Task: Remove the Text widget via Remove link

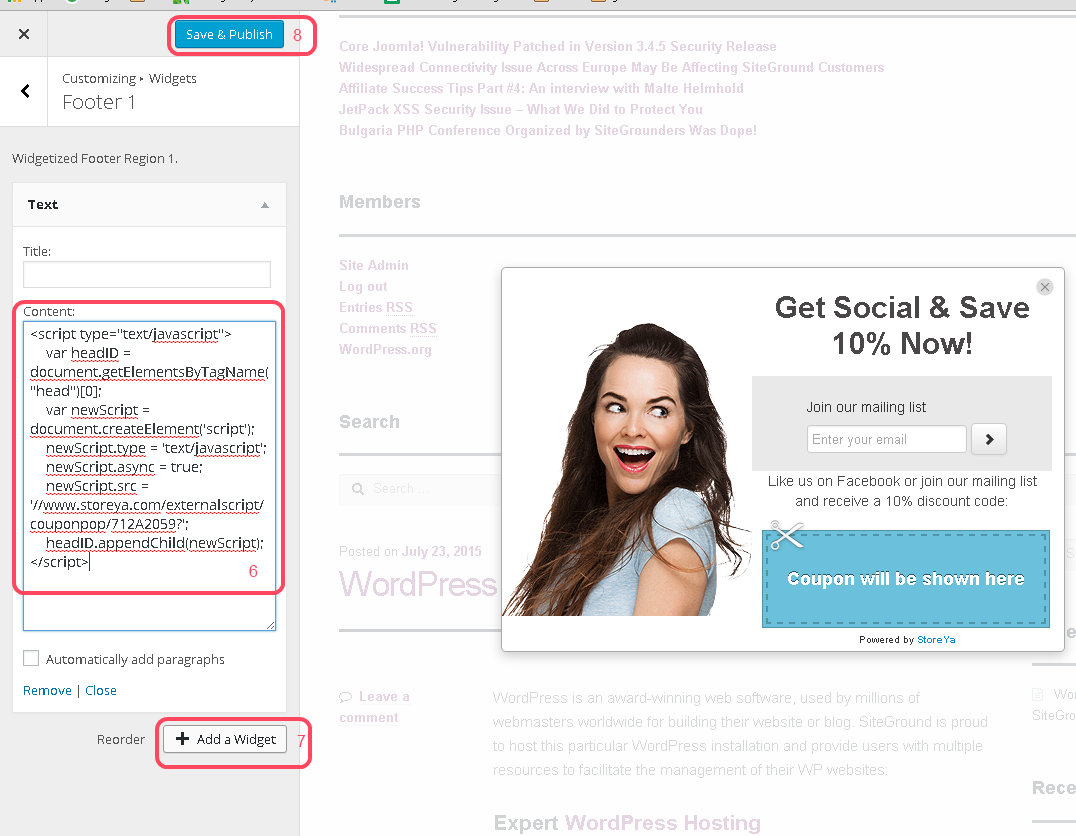Action: (x=47, y=691)
